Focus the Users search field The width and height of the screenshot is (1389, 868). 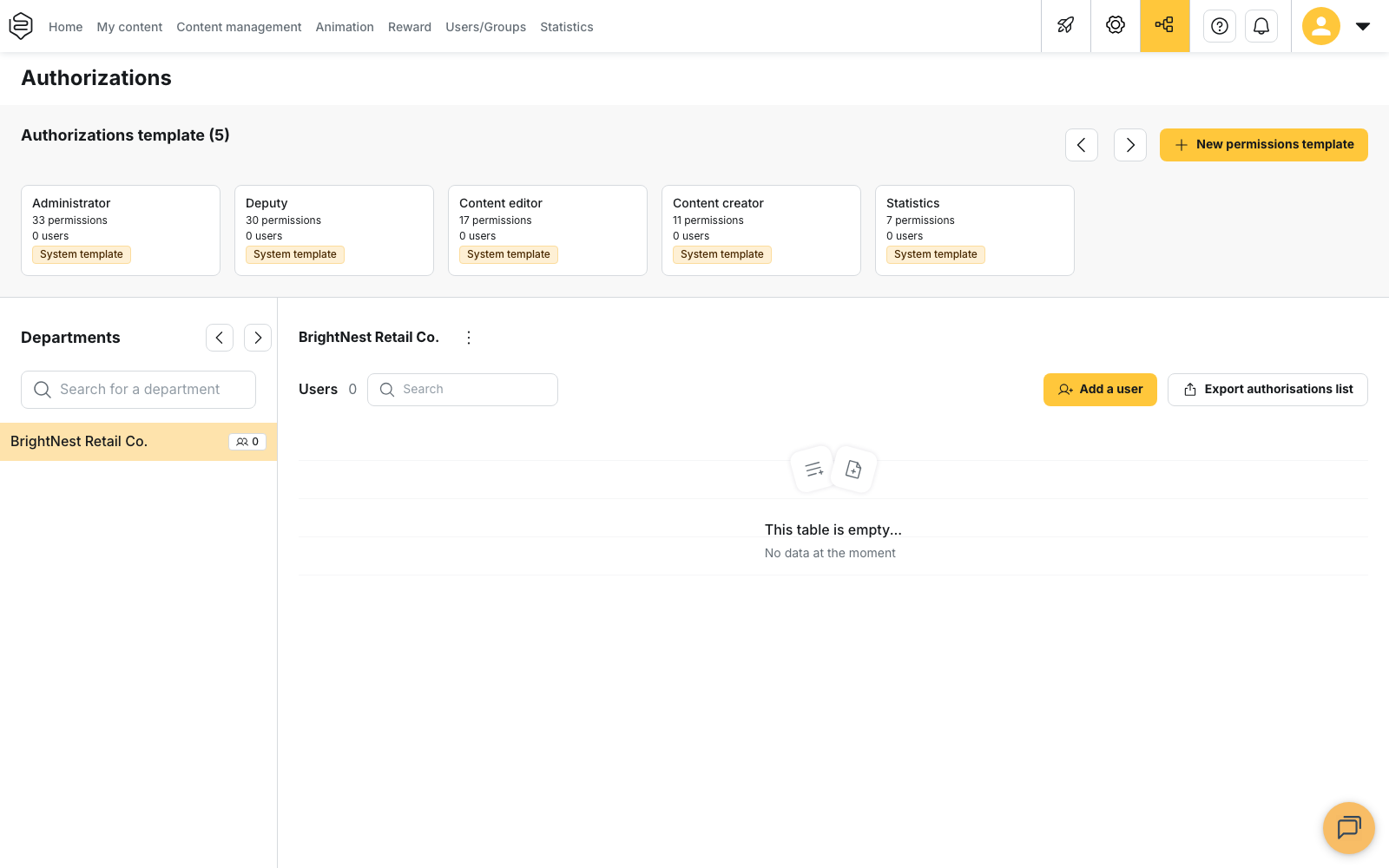(463, 390)
